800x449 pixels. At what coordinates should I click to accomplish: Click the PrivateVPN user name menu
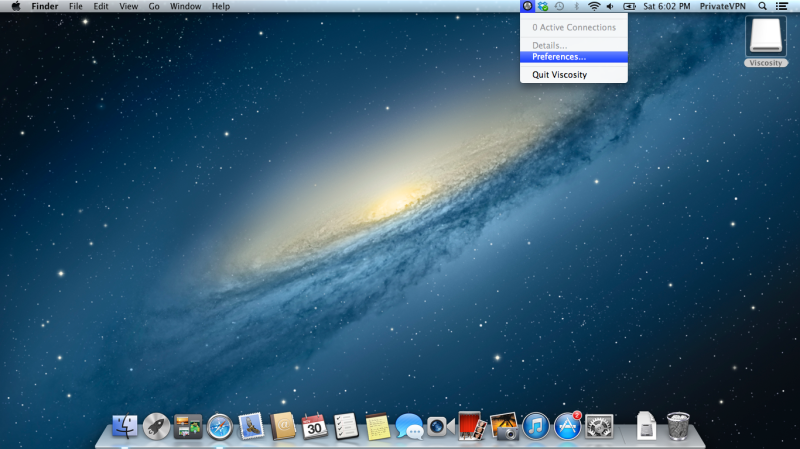coord(721,6)
